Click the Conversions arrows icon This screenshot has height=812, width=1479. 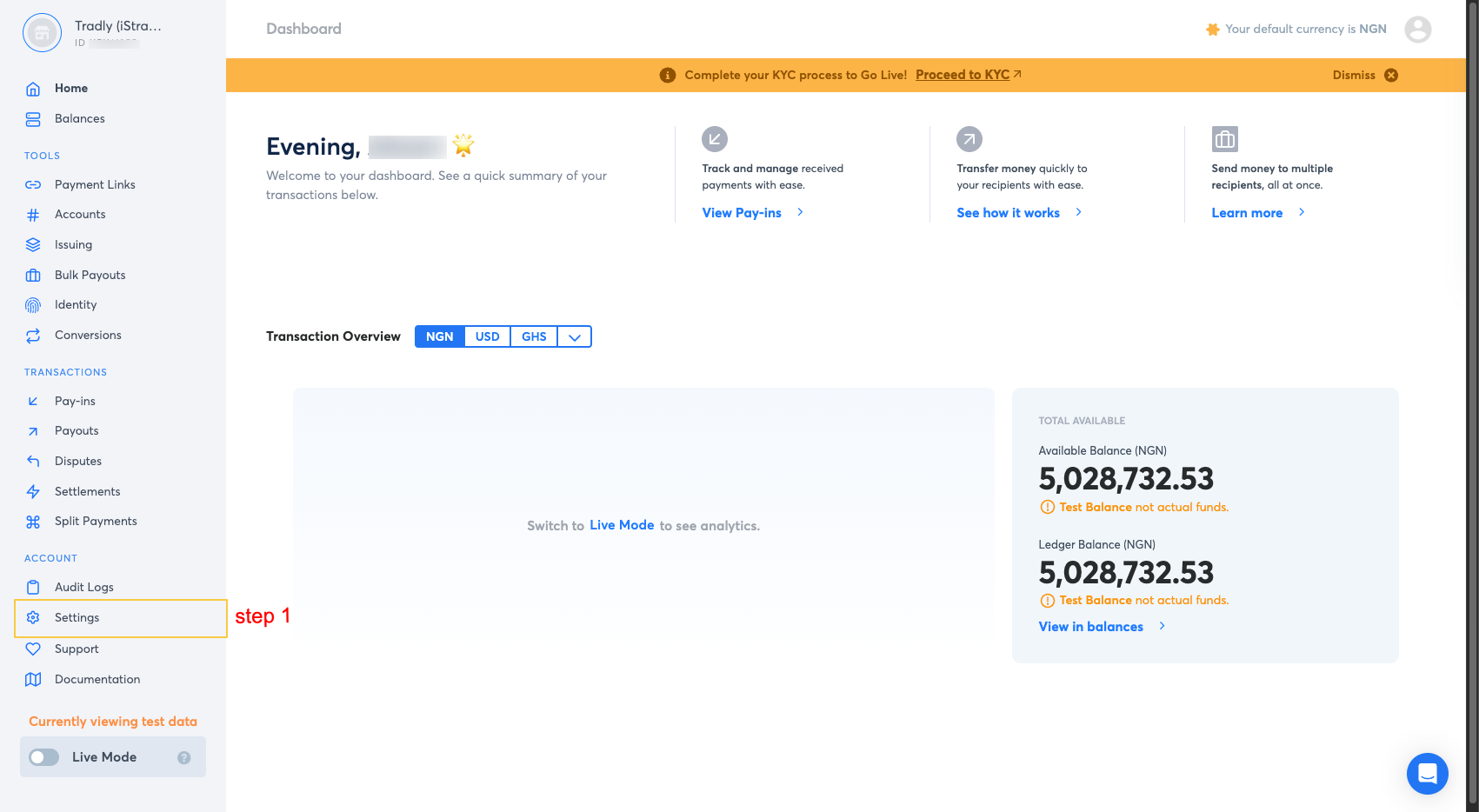33,336
